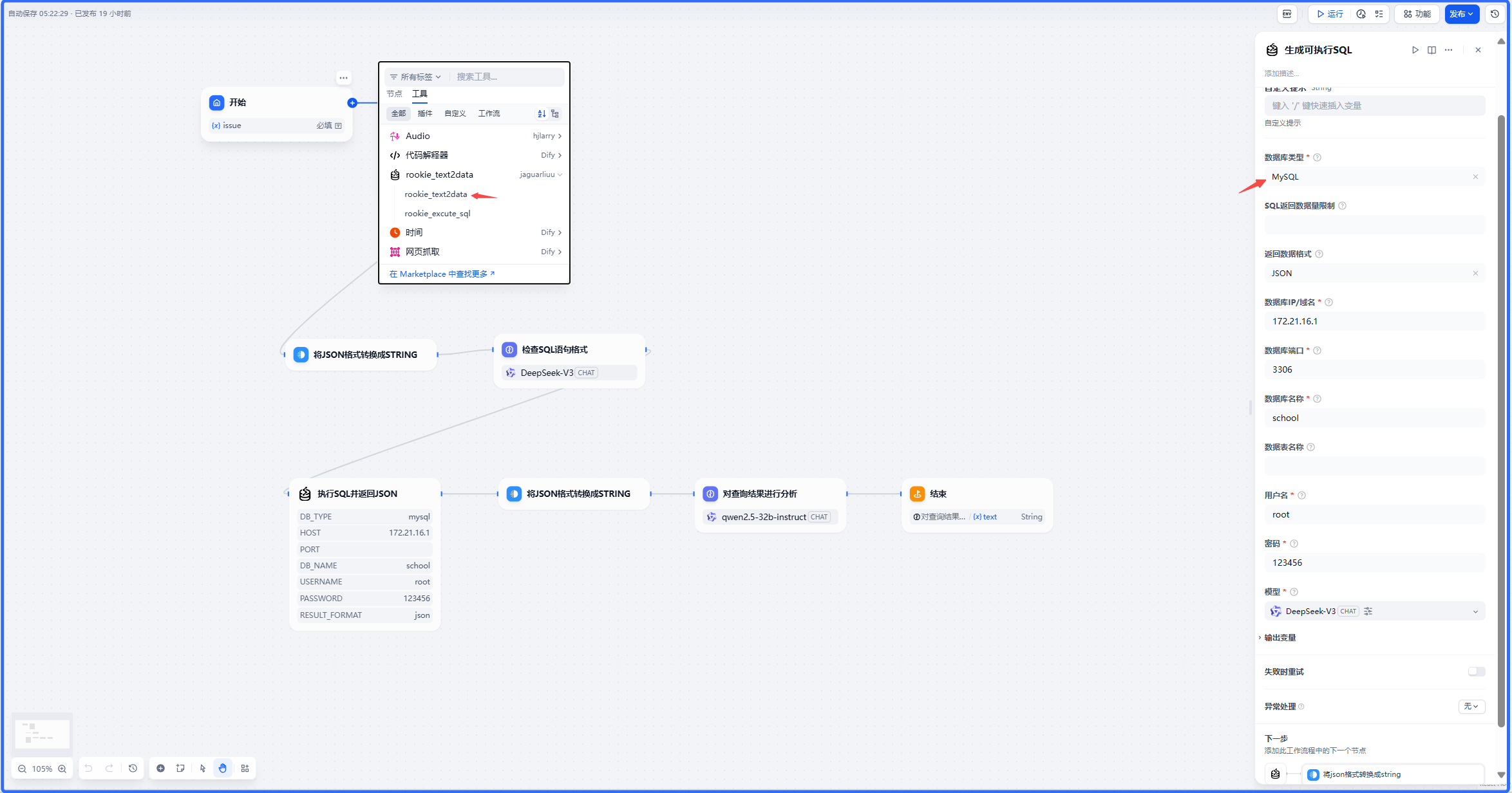
Task: Toggle tree view icon in tool picker
Action: pyautogui.click(x=555, y=113)
